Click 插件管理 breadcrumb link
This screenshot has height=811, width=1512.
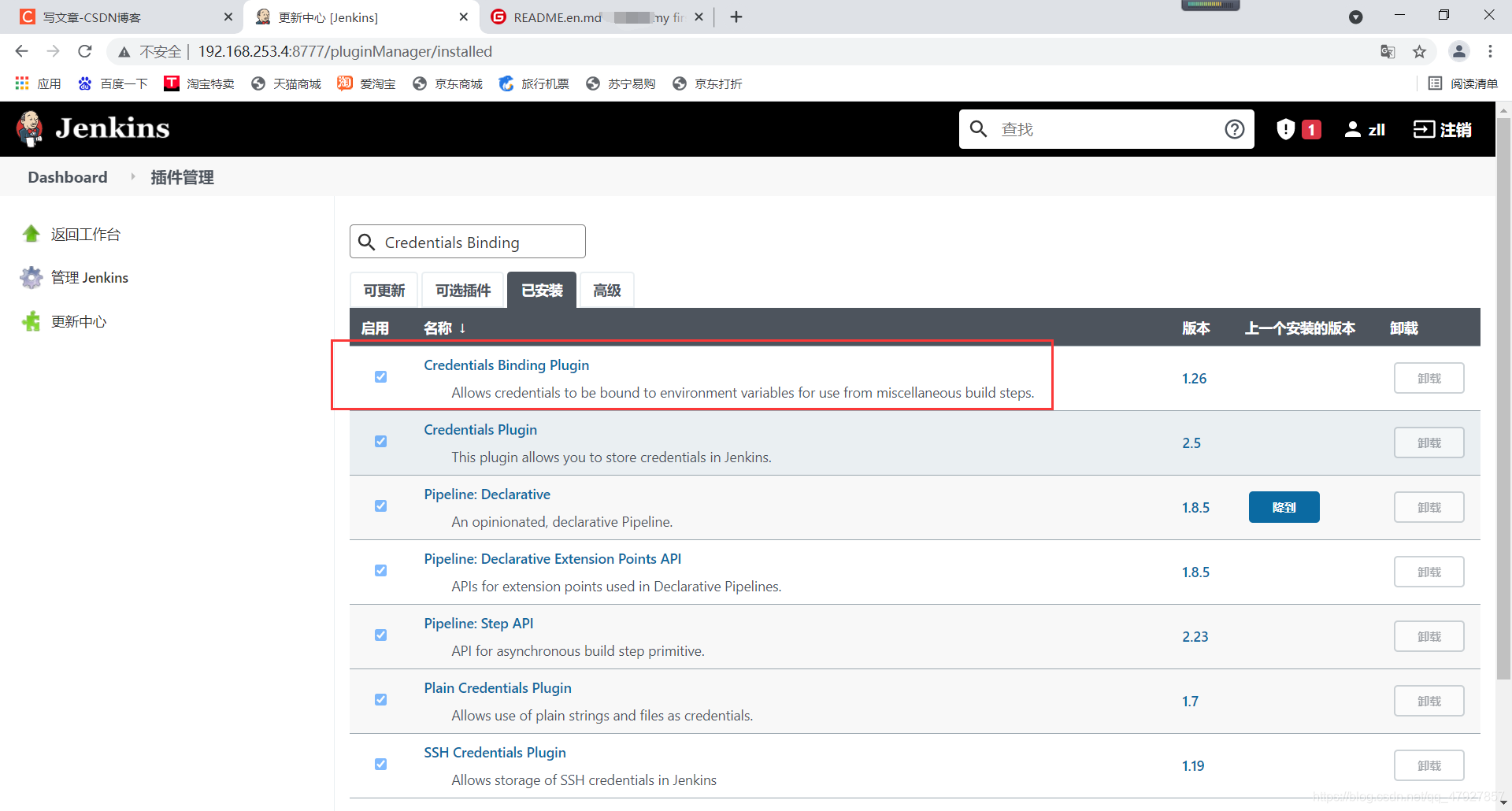point(182,177)
